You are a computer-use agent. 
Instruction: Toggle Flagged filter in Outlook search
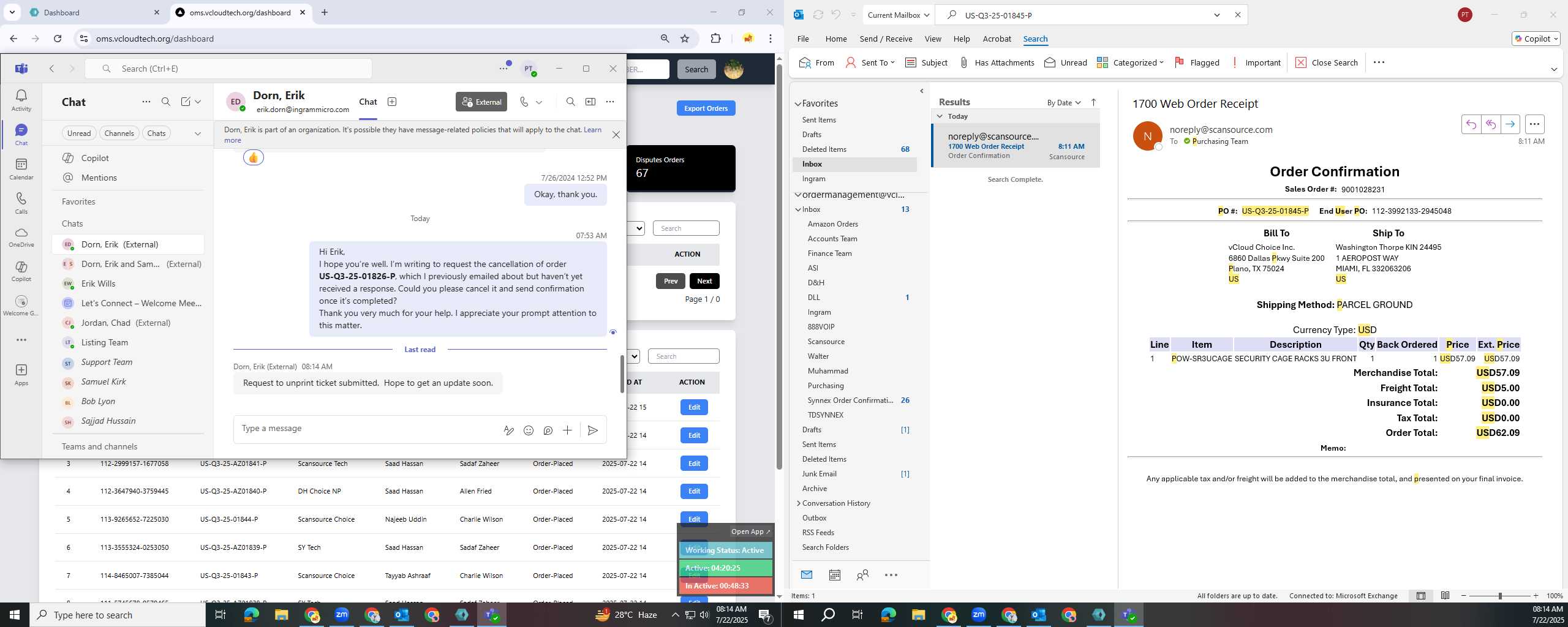1197,62
